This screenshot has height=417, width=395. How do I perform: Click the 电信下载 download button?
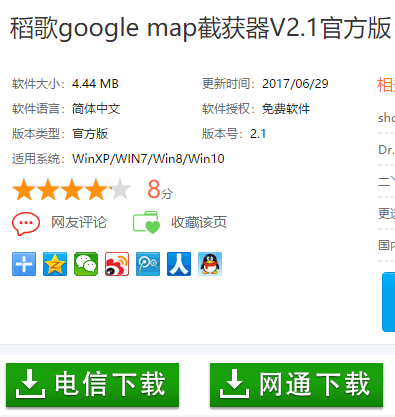tap(92, 385)
